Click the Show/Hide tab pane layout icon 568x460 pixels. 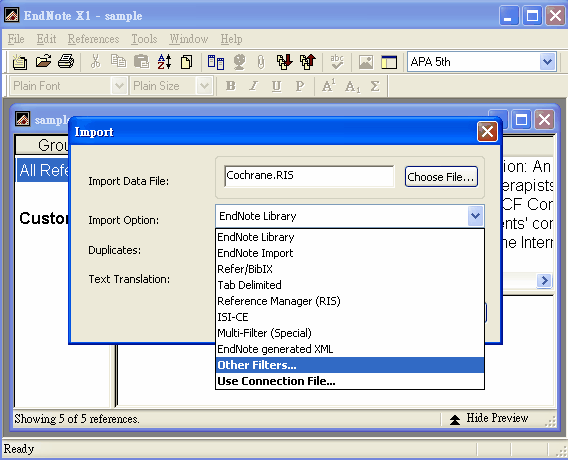pyautogui.click(x=389, y=62)
